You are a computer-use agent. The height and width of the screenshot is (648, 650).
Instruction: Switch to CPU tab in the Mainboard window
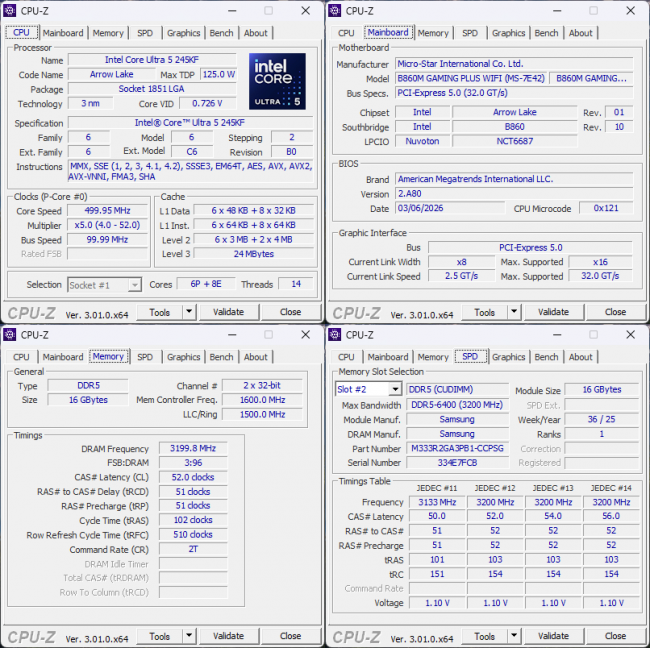point(346,33)
